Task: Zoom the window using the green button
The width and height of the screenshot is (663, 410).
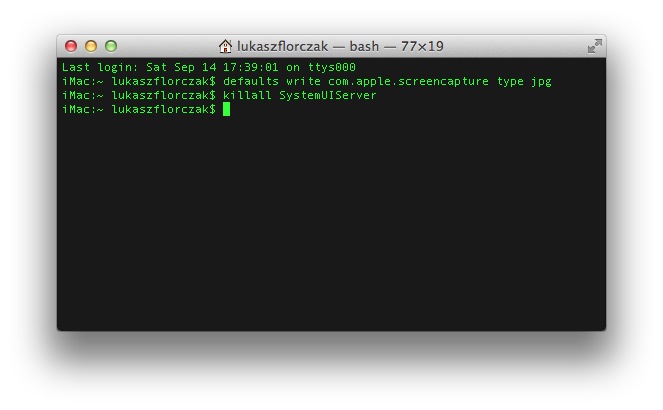Action: (x=111, y=46)
